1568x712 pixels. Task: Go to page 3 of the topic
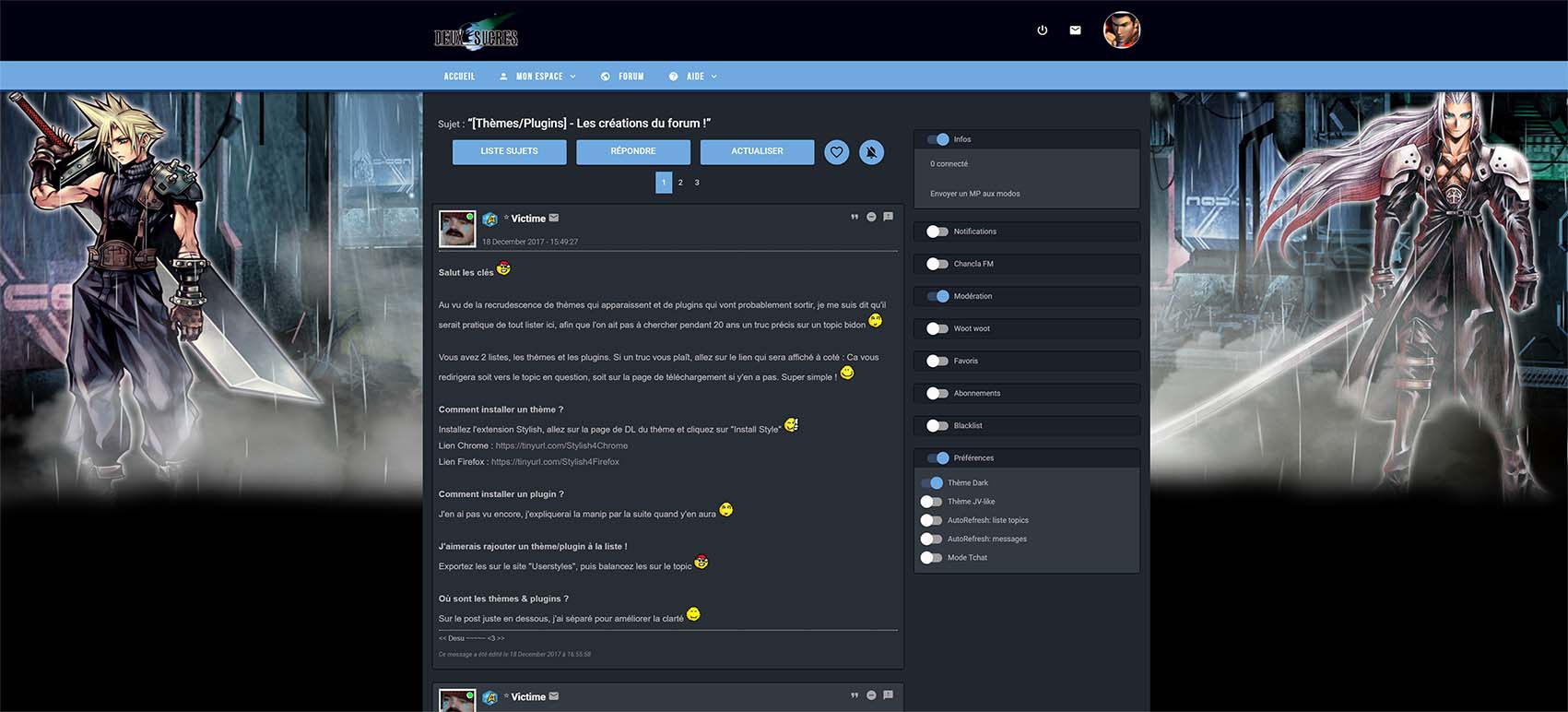[697, 183]
